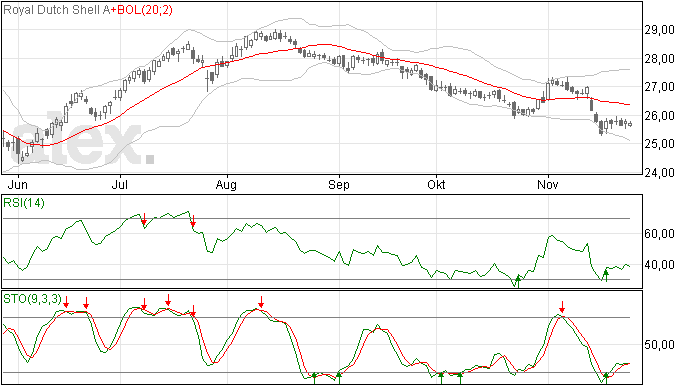
Task: Click the 'Royal Dutch Shell A' chart title
Action: 56,10
